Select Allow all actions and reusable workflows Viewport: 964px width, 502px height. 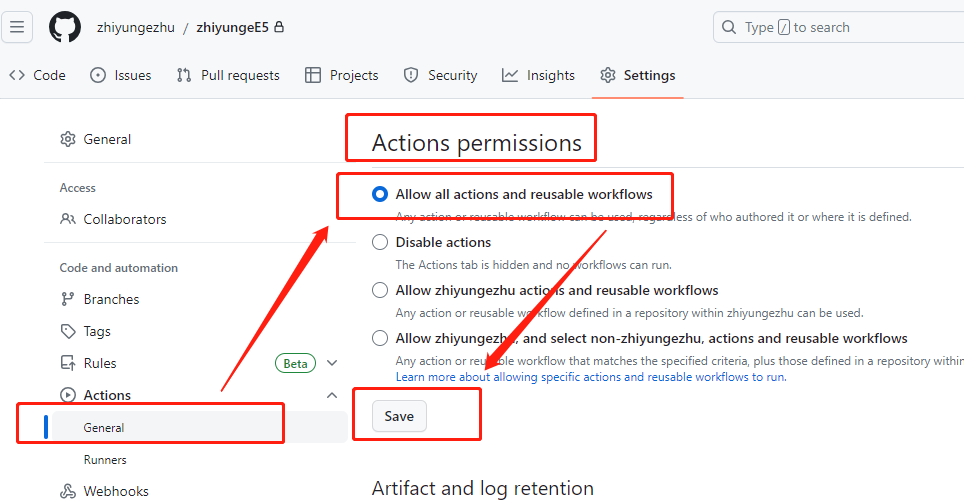pos(380,194)
